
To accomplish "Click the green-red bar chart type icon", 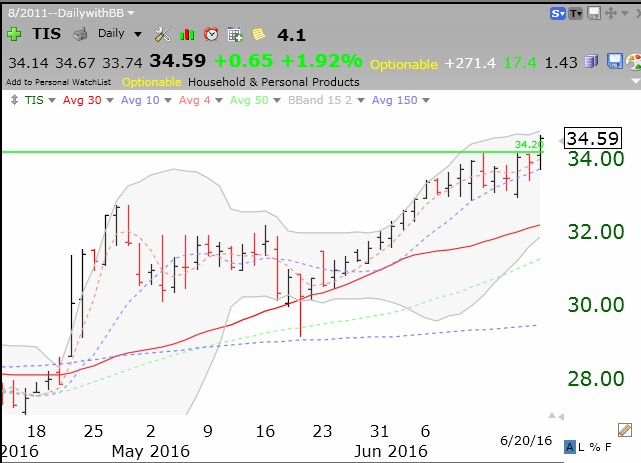I will coord(187,34).
